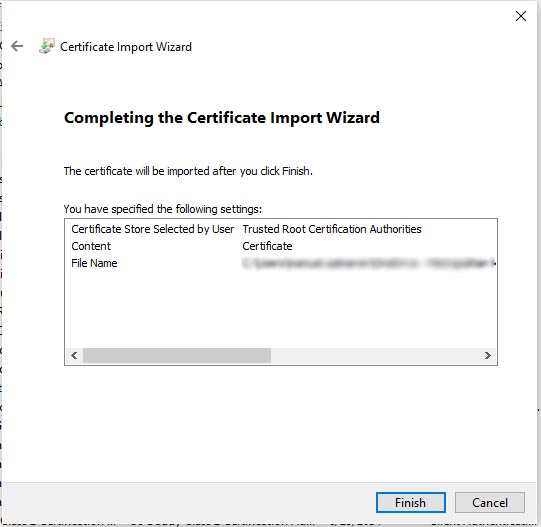Cancel the certificate import
The image size is (541, 527).
click(490, 502)
